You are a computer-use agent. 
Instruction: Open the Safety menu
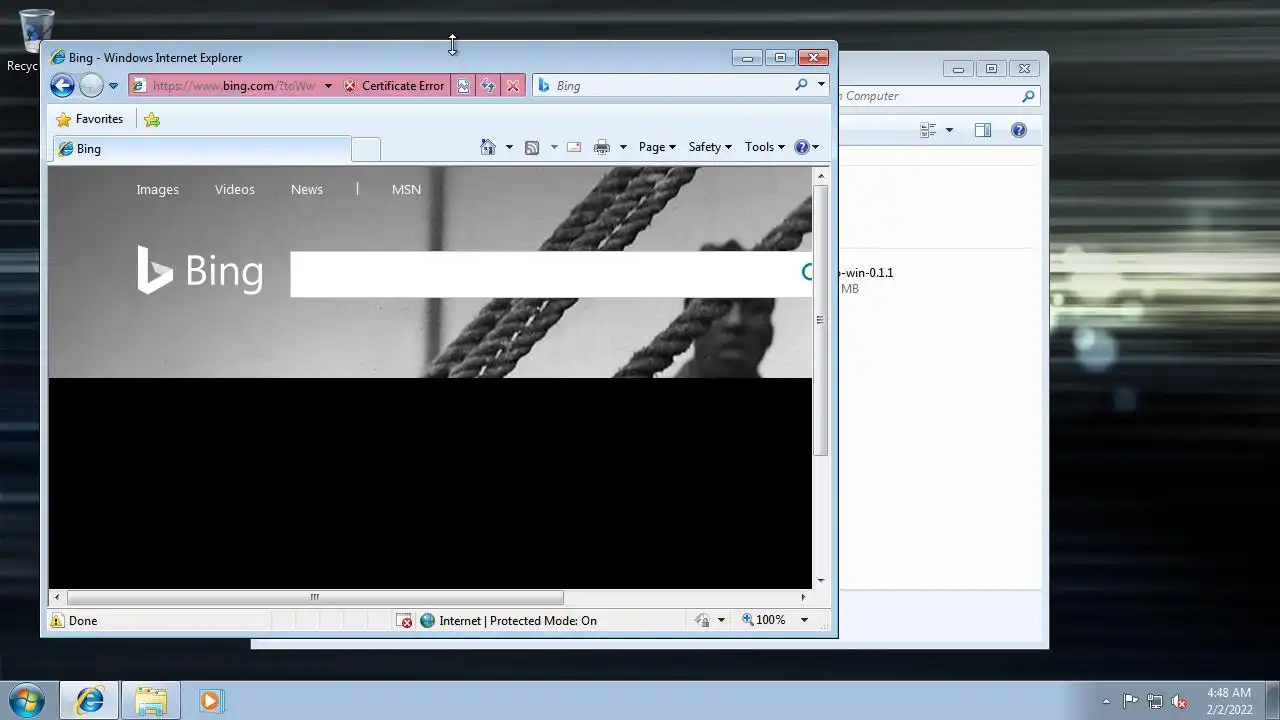point(710,147)
